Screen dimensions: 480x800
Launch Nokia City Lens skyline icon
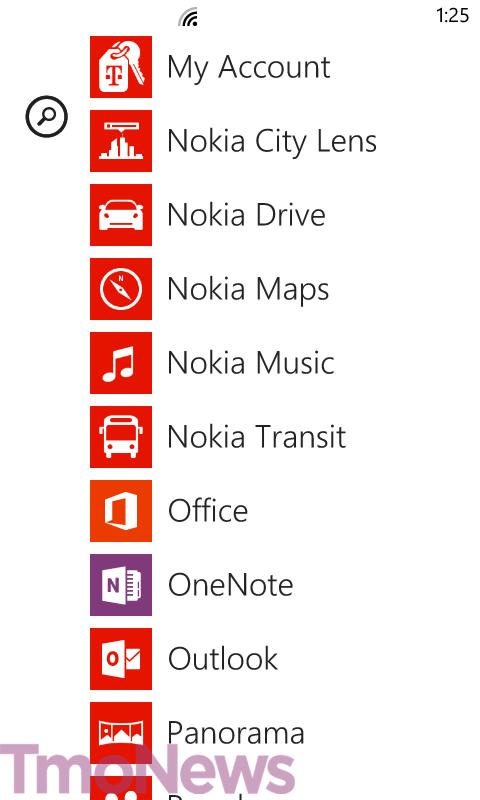[x=121, y=141]
